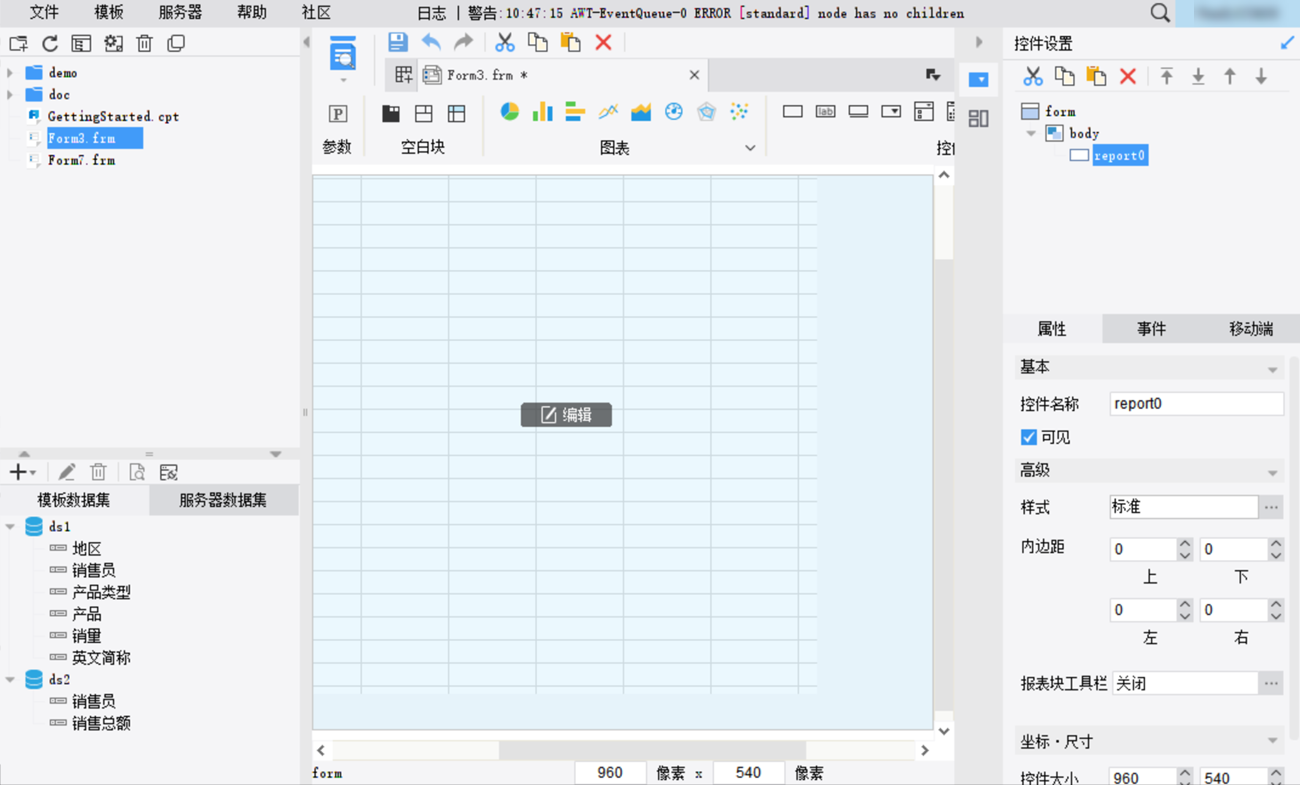Image resolution: width=1300 pixels, height=785 pixels.
Task: Open the add dataset plus dropdown
Action: (x=22, y=472)
